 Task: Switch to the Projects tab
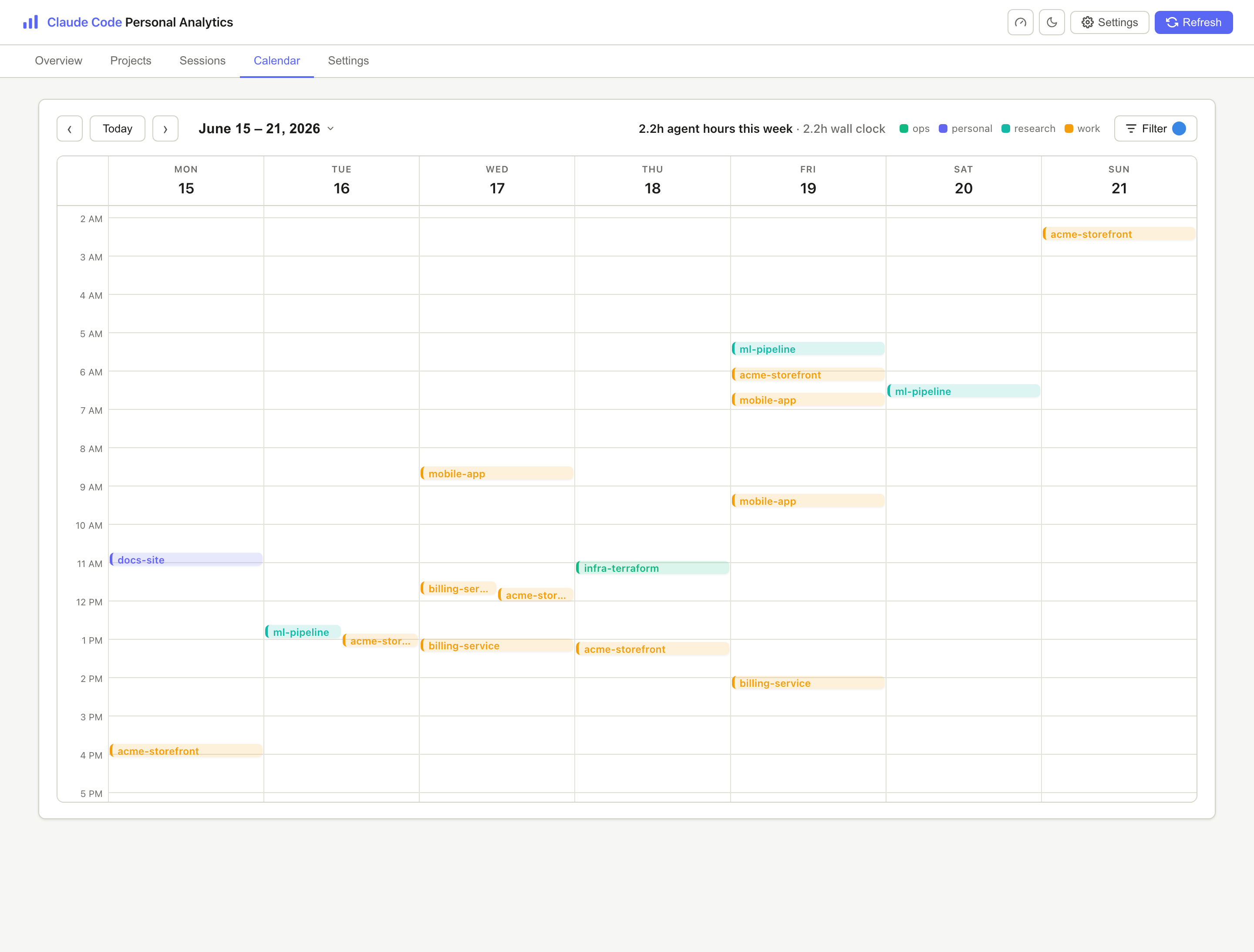tap(130, 61)
